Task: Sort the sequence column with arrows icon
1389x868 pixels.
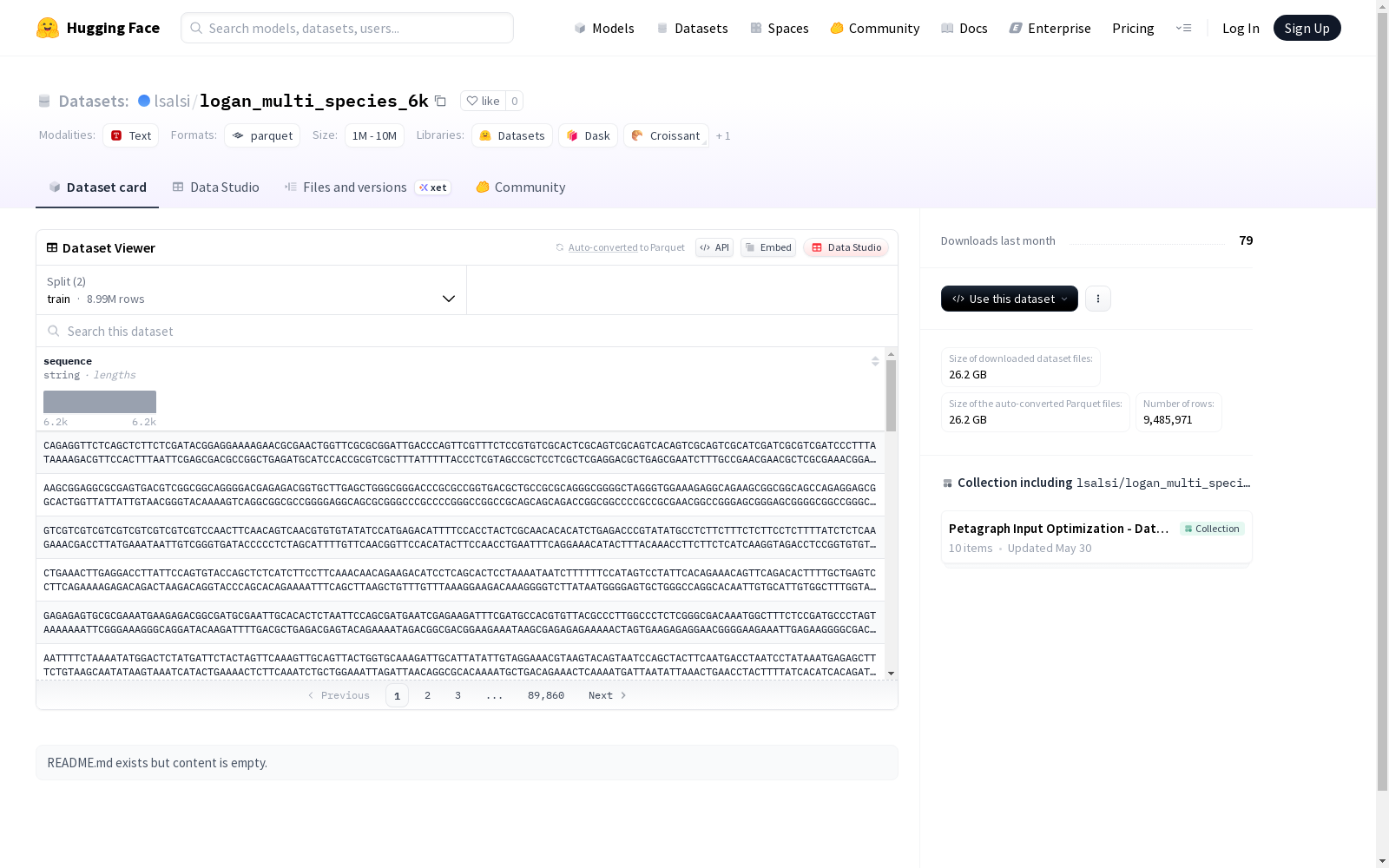Action: pos(875,361)
